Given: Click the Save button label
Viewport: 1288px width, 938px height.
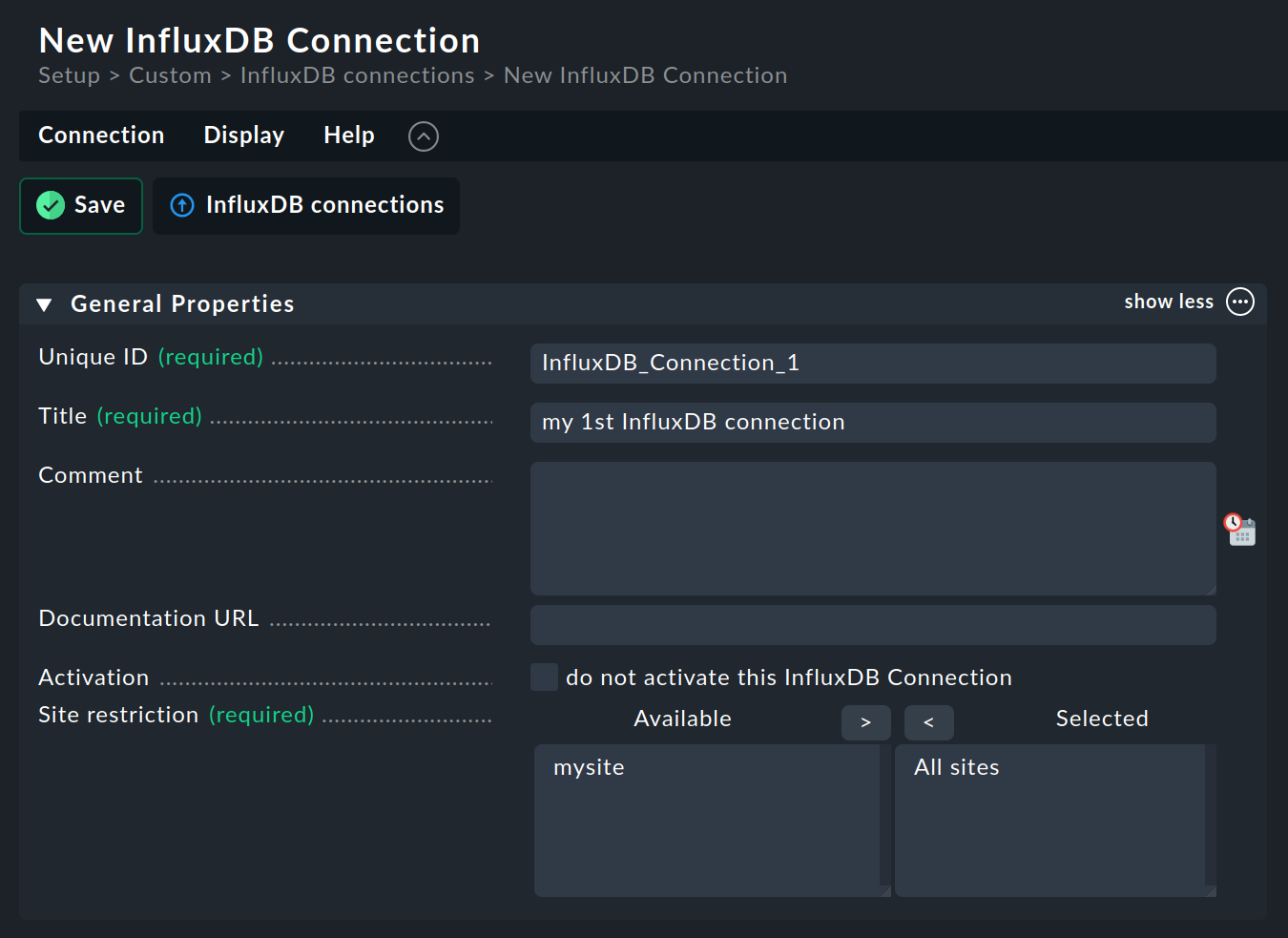Looking at the screenshot, I should pos(99,205).
